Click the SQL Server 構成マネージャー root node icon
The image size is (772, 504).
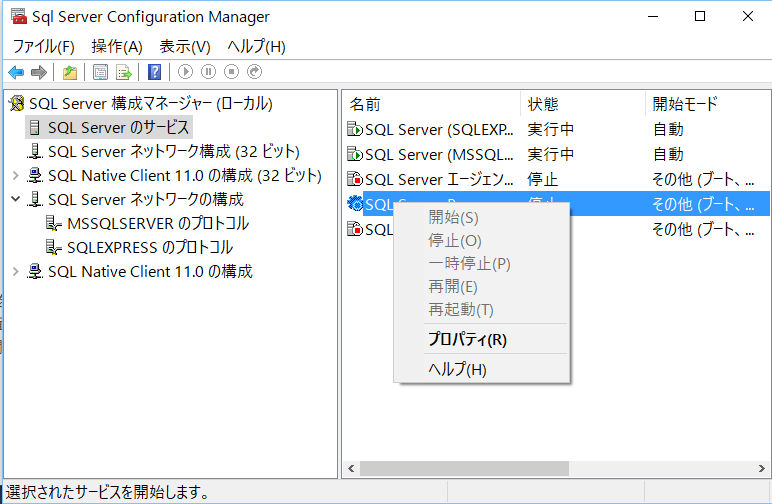pyautogui.click(x=17, y=103)
